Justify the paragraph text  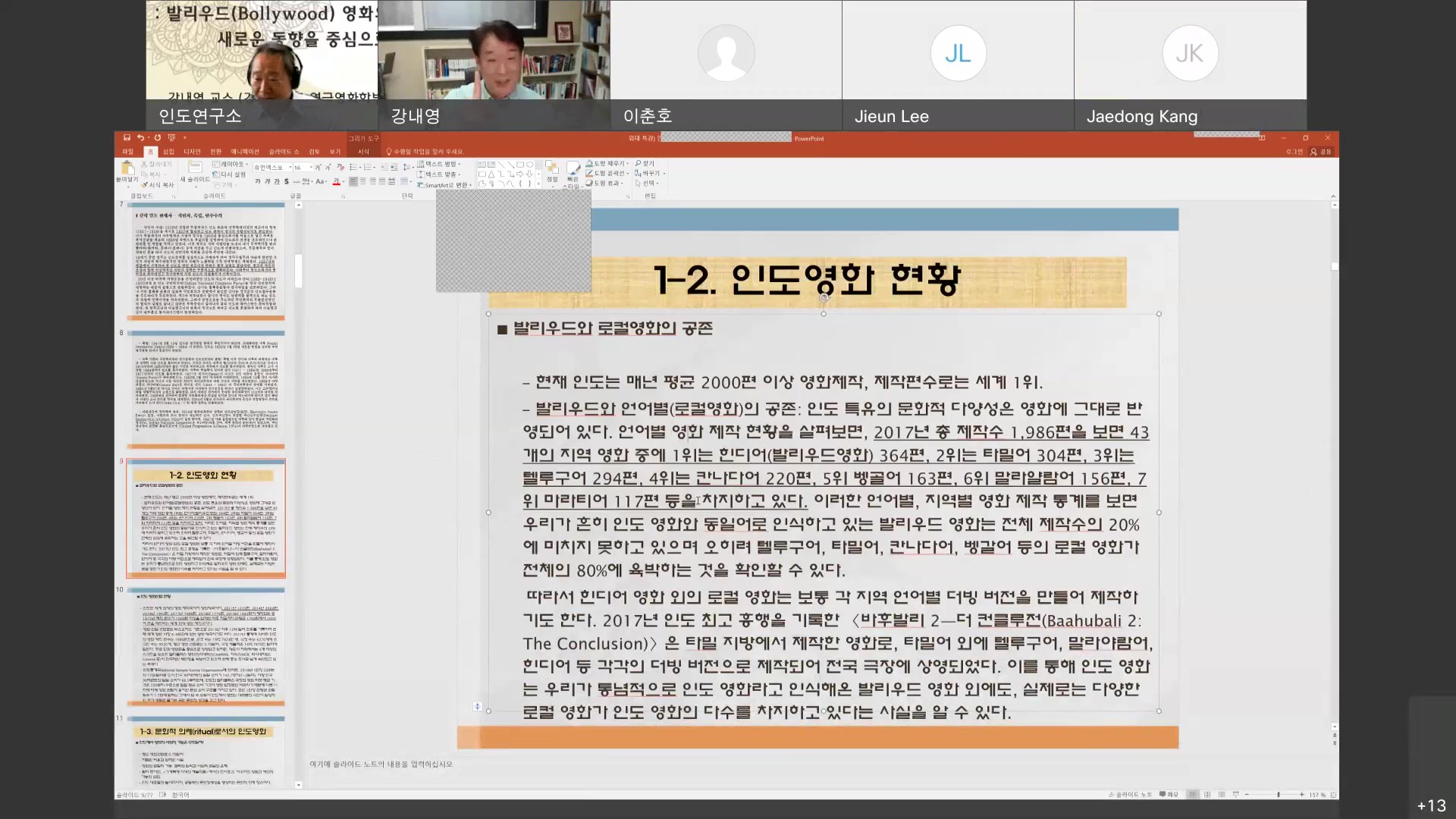tap(381, 181)
